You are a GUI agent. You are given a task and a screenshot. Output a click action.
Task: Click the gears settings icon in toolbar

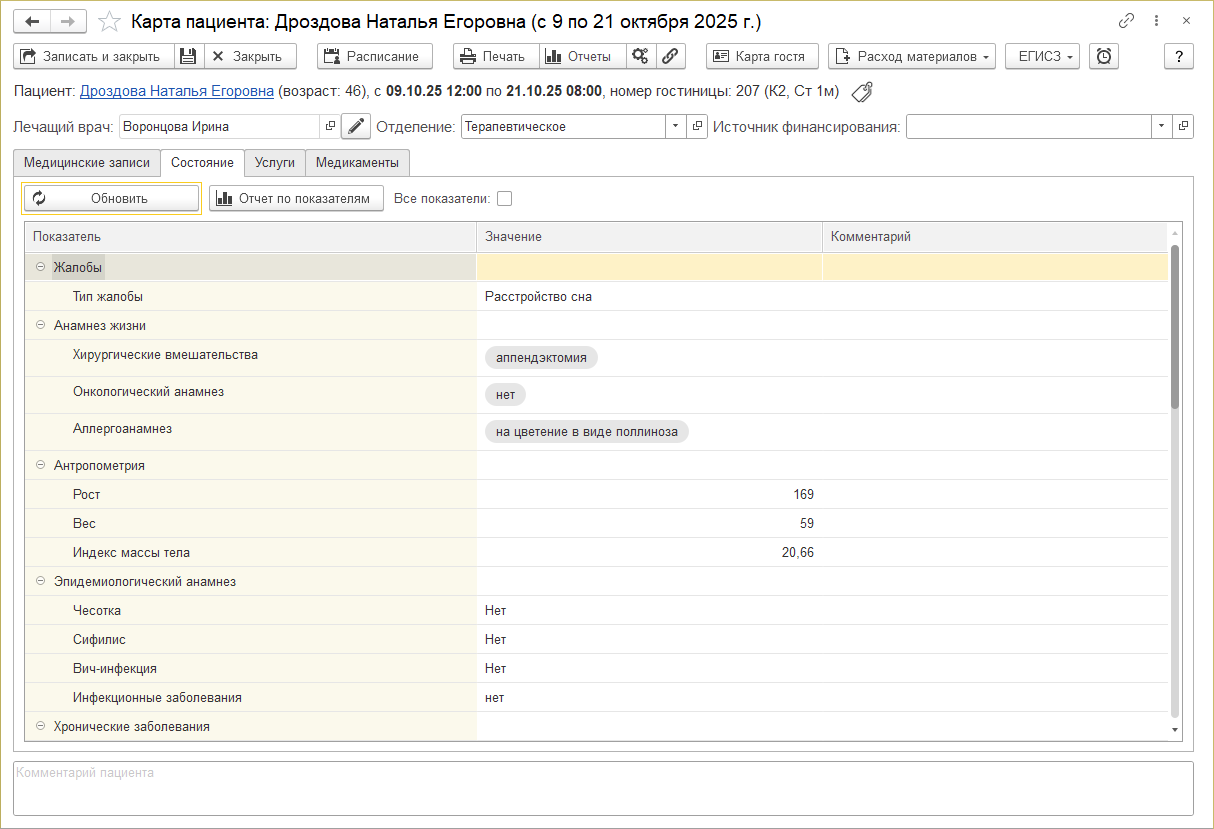point(641,56)
